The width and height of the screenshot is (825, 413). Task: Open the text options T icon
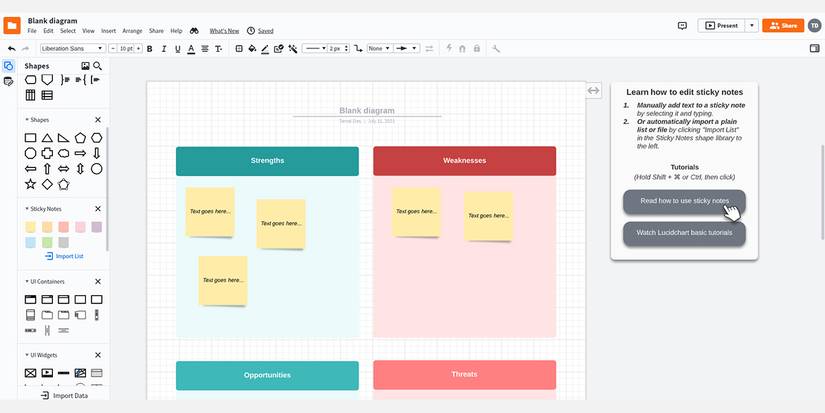click(218, 48)
